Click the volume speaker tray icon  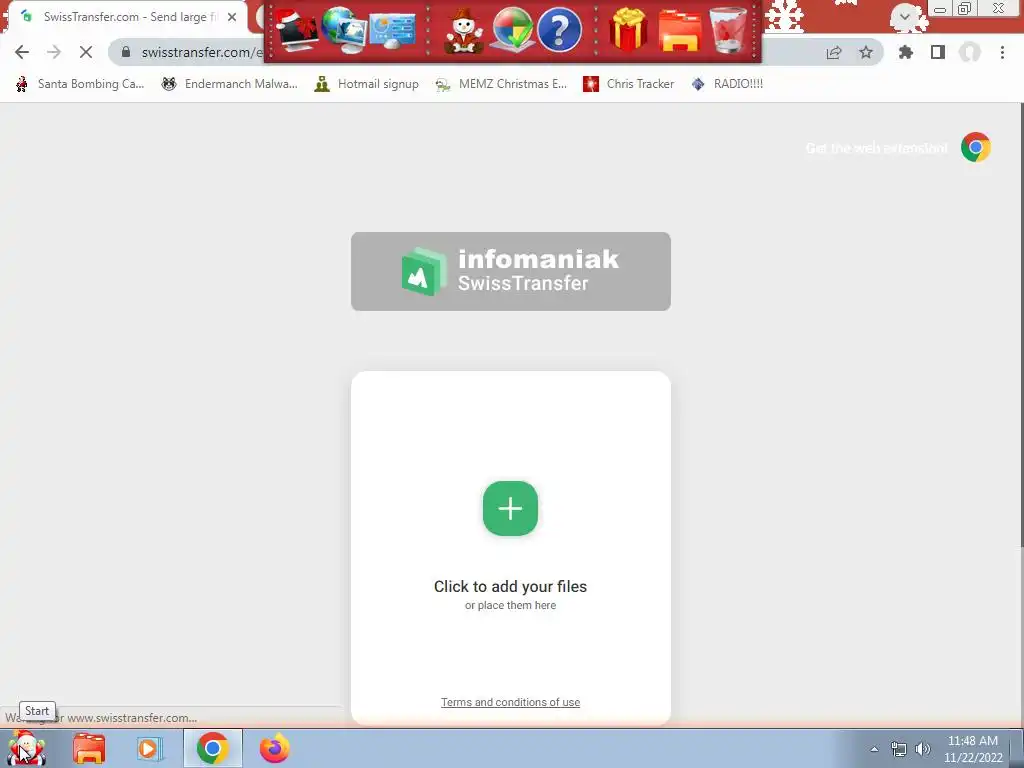point(923,749)
